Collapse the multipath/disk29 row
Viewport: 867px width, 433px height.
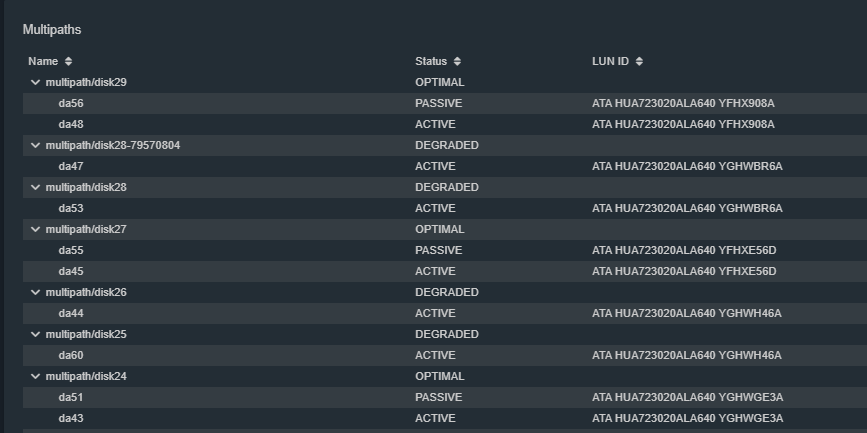coord(35,82)
